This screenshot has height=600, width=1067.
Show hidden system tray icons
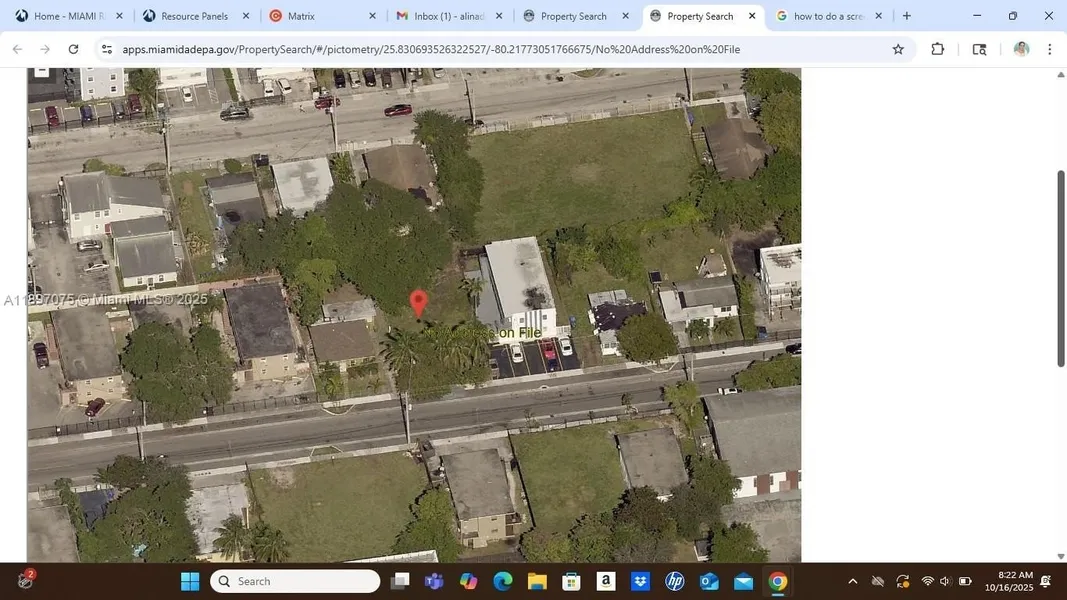(852, 581)
